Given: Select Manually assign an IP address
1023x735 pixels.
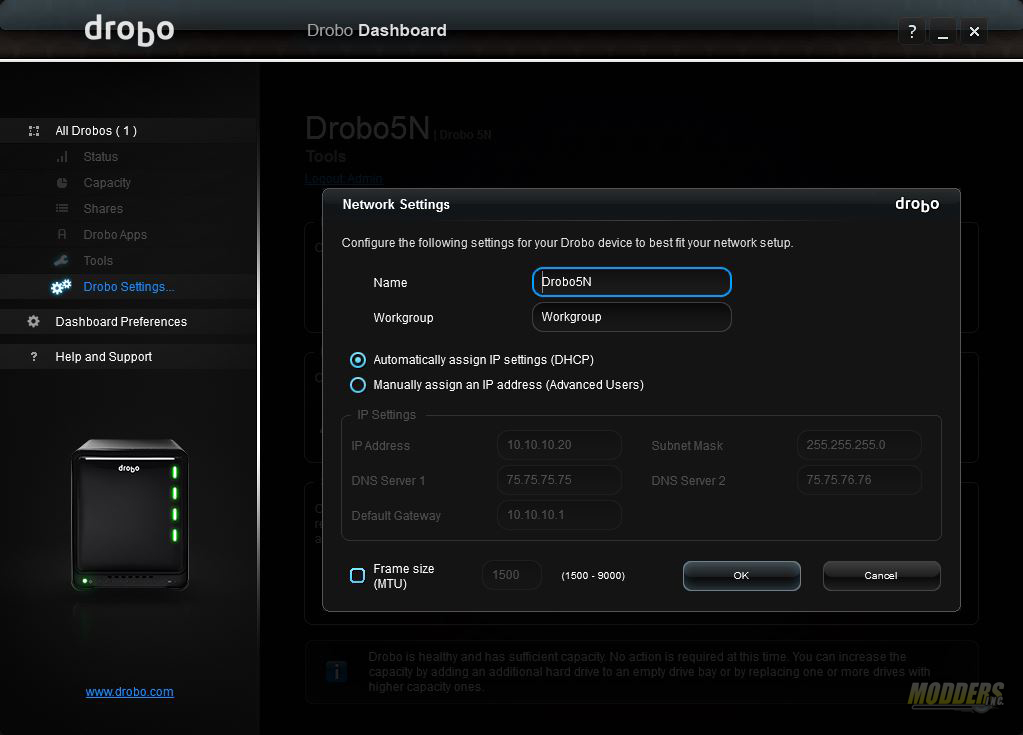Looking at the screenshot, I should click(x=358, y=385).
